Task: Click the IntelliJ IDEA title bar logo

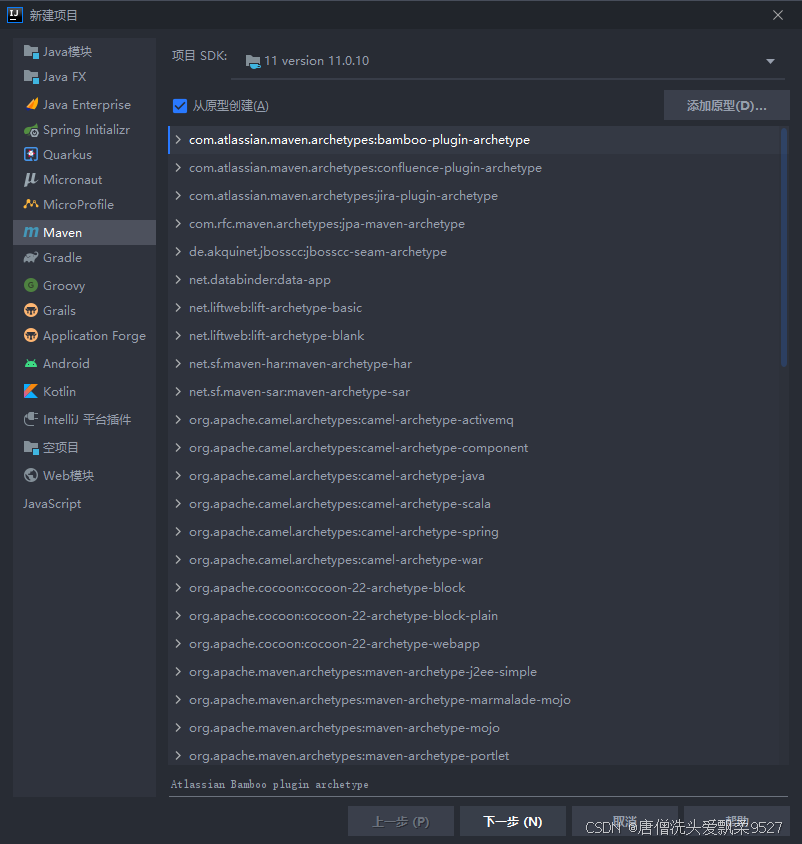Action: click(15, 15)
